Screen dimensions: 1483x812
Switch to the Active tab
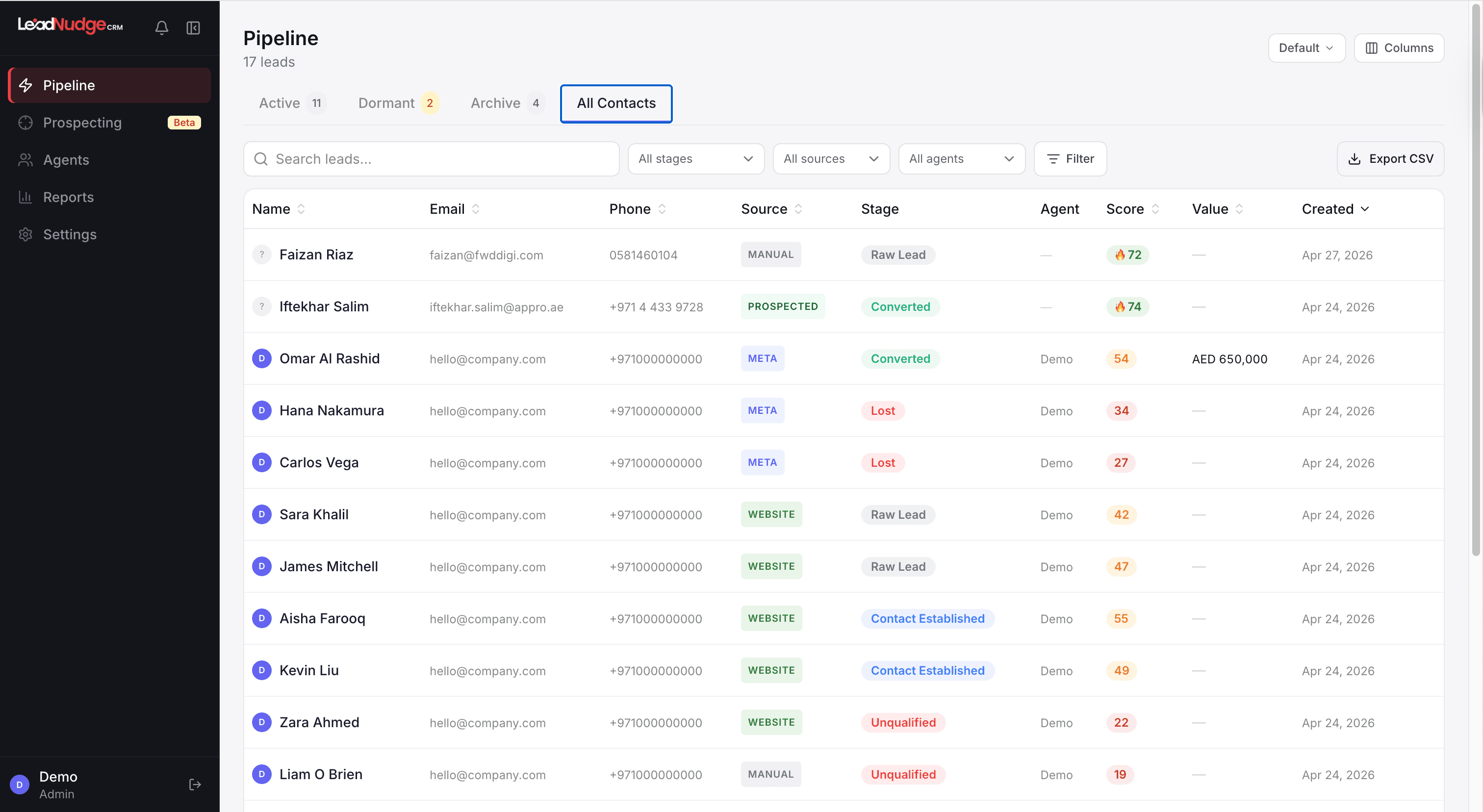292,103
